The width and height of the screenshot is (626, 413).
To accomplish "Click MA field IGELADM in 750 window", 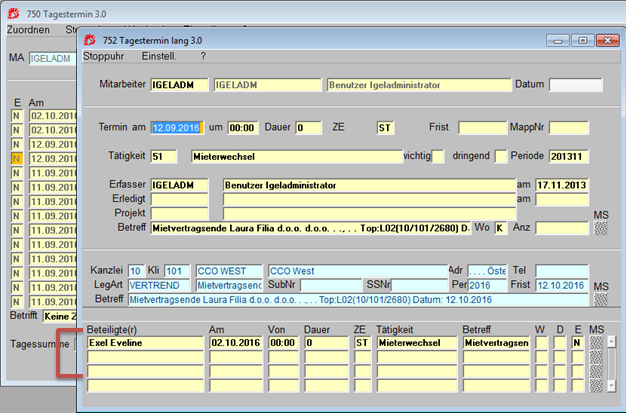I will [x=52, y=59].
